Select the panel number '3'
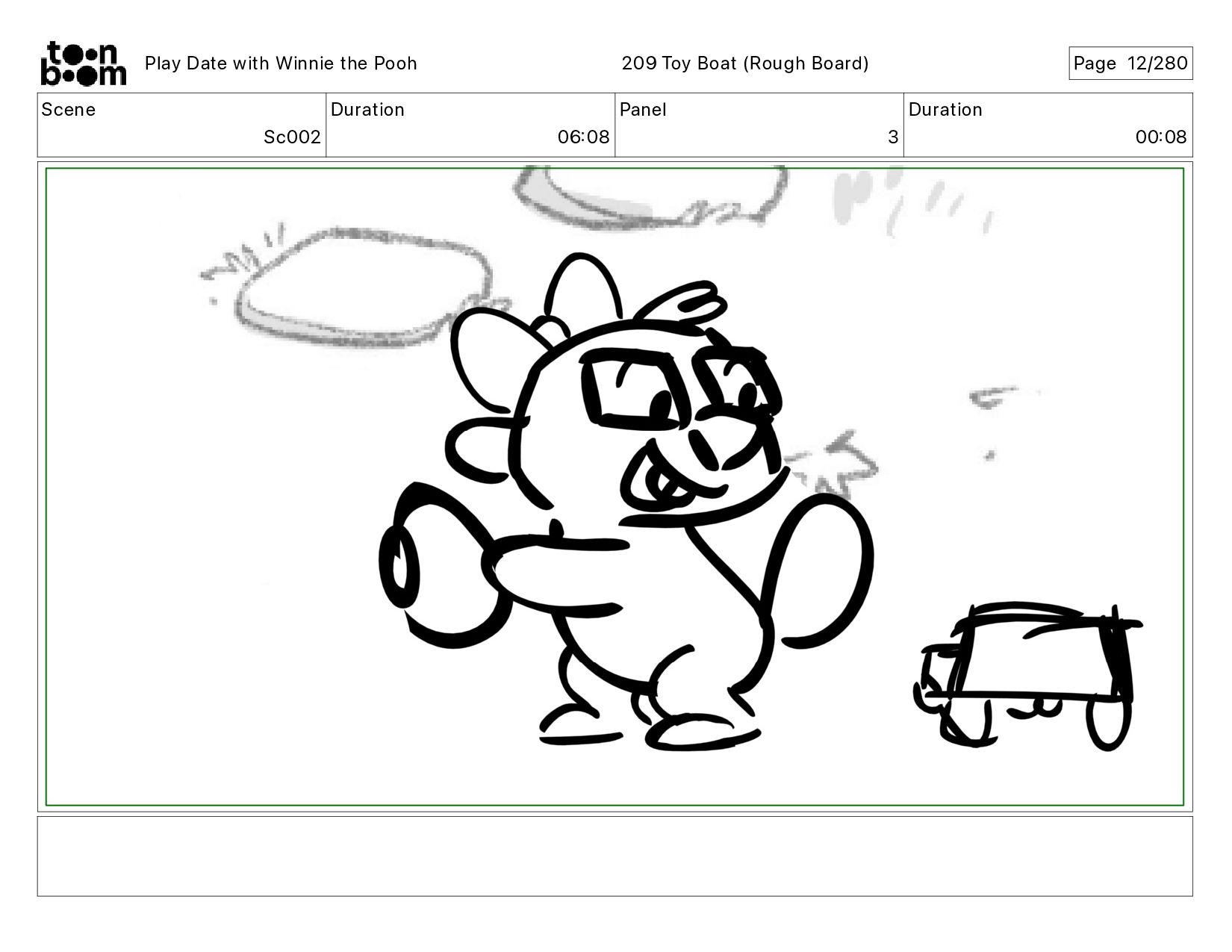The width and height of the screenshot is (1232, 952). click(893, 137)
